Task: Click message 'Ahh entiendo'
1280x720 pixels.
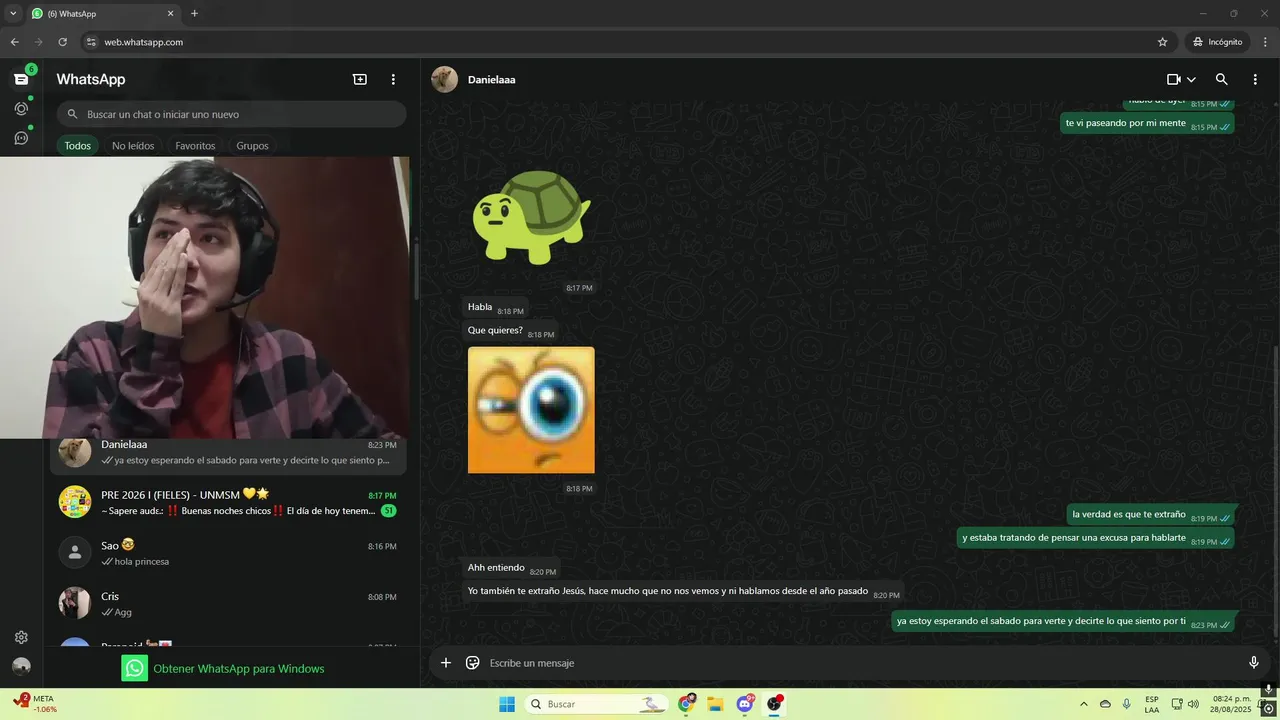Action: tap(511, 568)
